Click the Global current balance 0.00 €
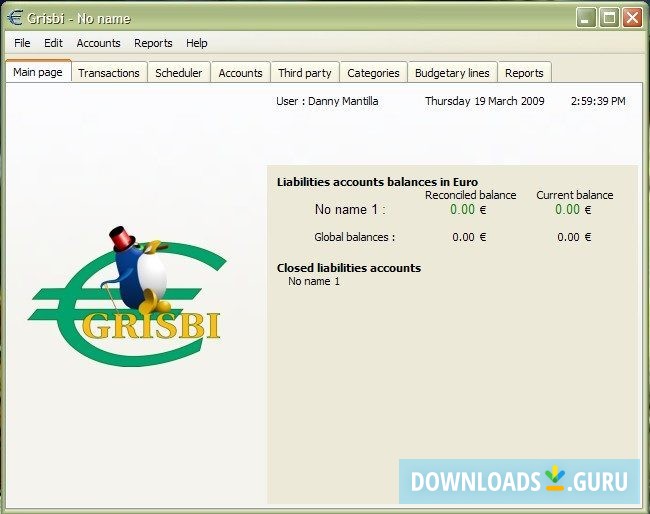650x514 pixels. (x=574, y=237)
